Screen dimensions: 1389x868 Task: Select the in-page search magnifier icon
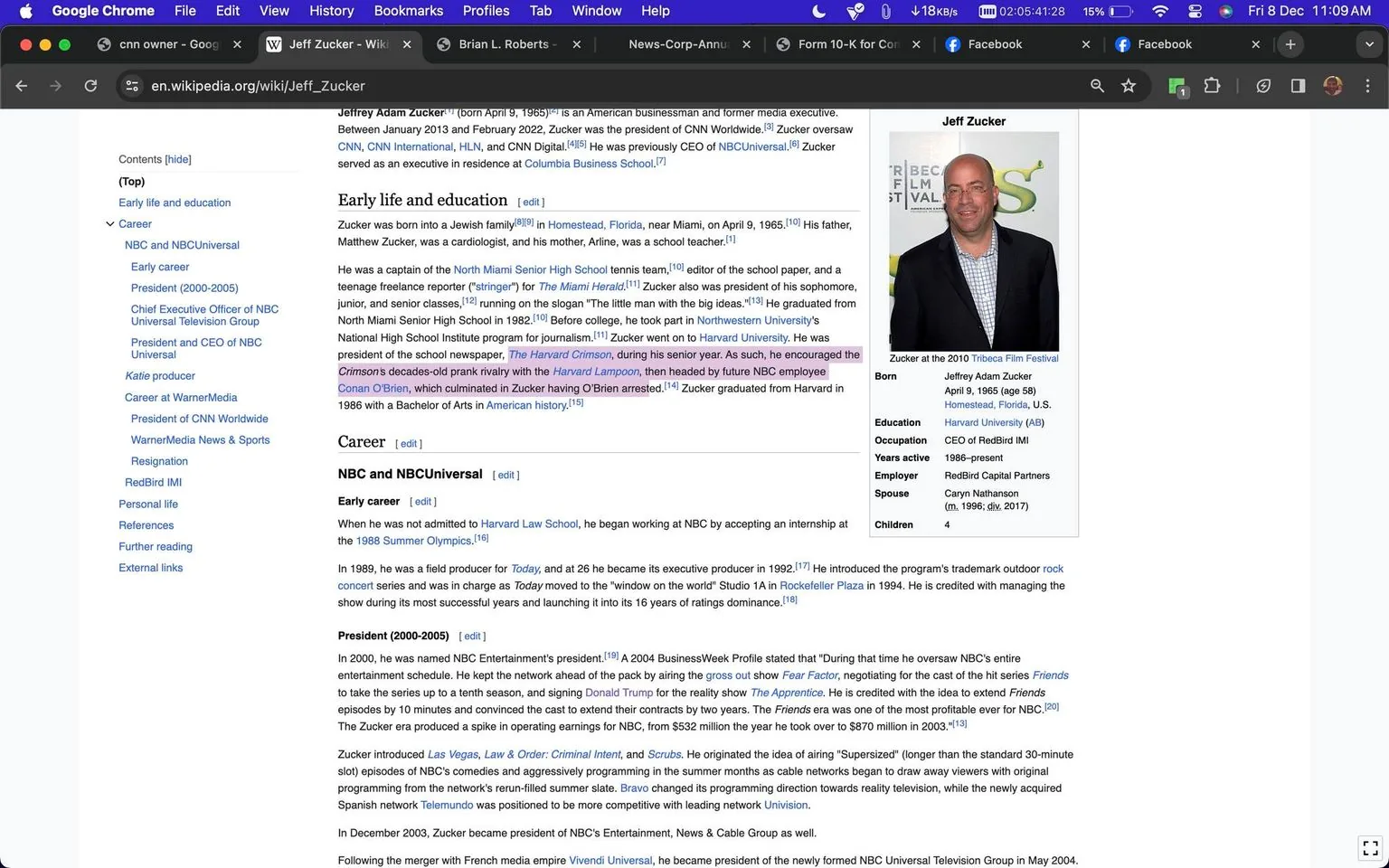1096,86
